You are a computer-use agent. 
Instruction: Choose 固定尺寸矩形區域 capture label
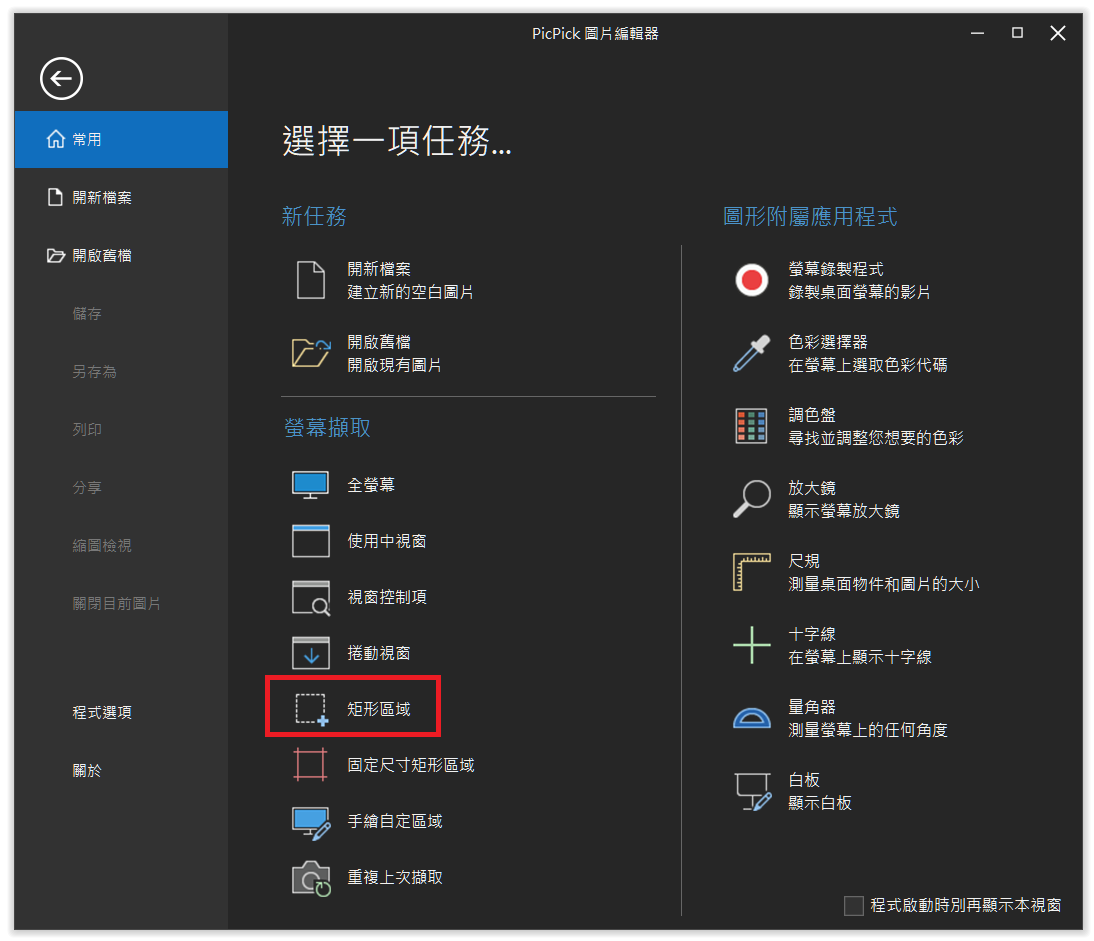(x=411, y=765)
